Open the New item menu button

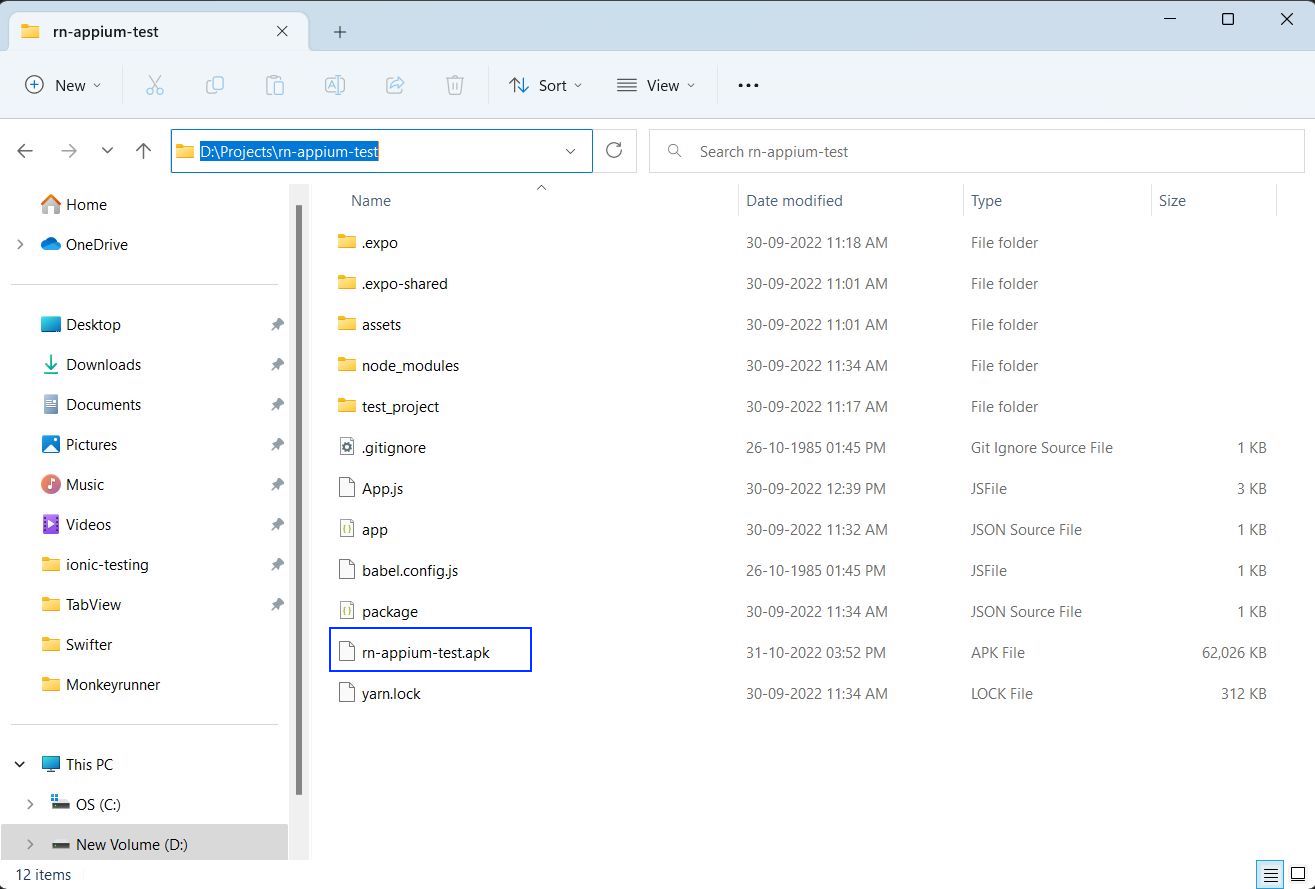(x=63, y=86)
